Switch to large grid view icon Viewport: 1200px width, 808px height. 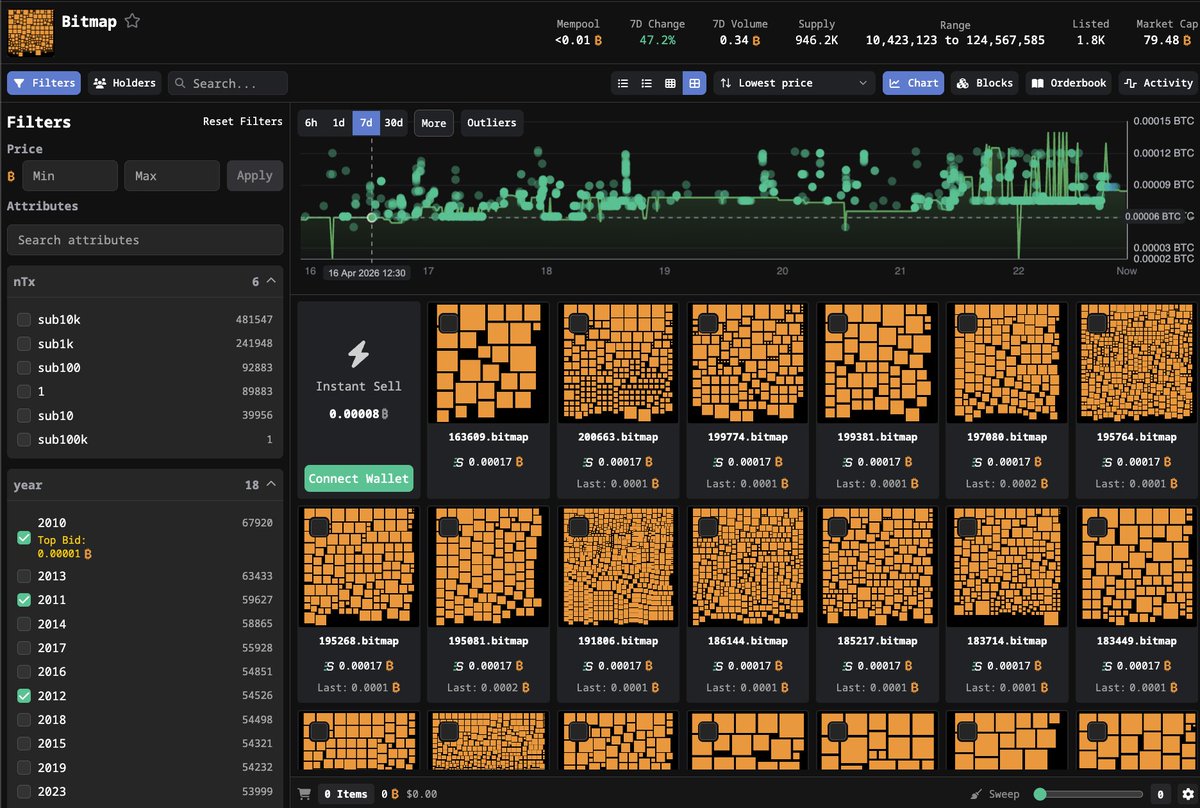(695, 83)
